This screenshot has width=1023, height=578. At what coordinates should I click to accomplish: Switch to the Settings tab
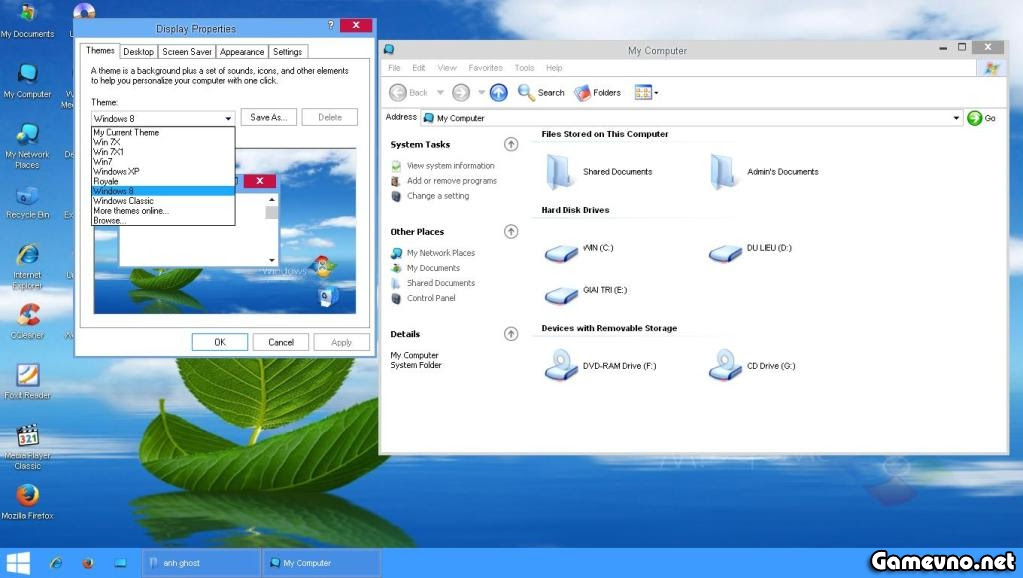(x=287, y=52)
